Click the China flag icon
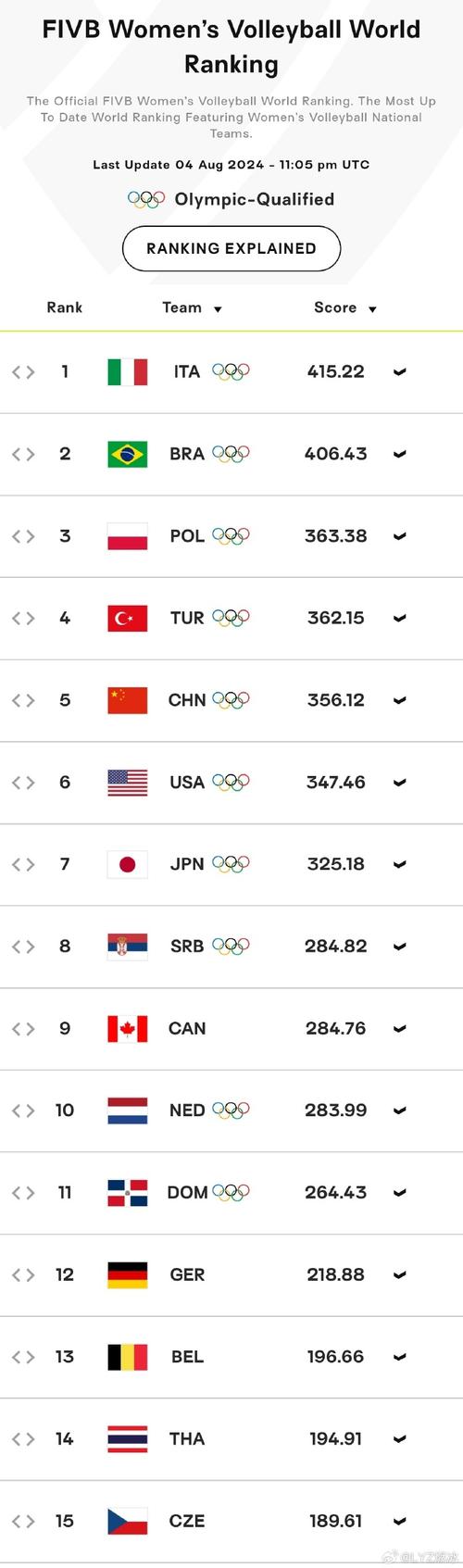Viewport: 463px width, 1568px height. 127,700
